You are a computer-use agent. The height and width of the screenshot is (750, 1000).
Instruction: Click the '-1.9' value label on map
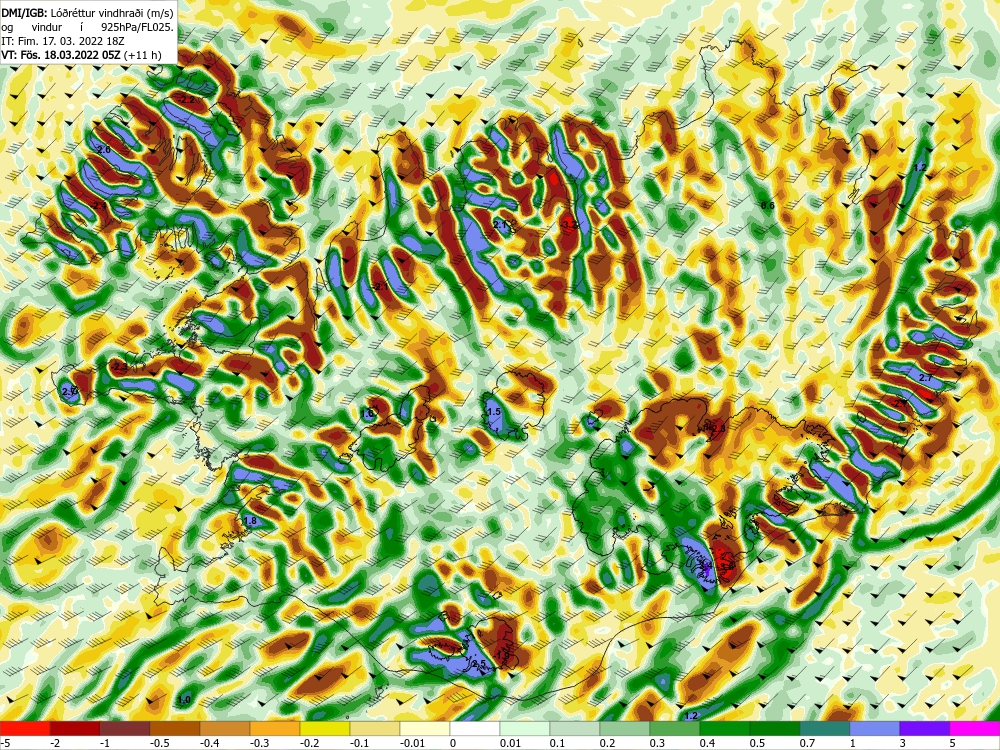coord(503,654)
